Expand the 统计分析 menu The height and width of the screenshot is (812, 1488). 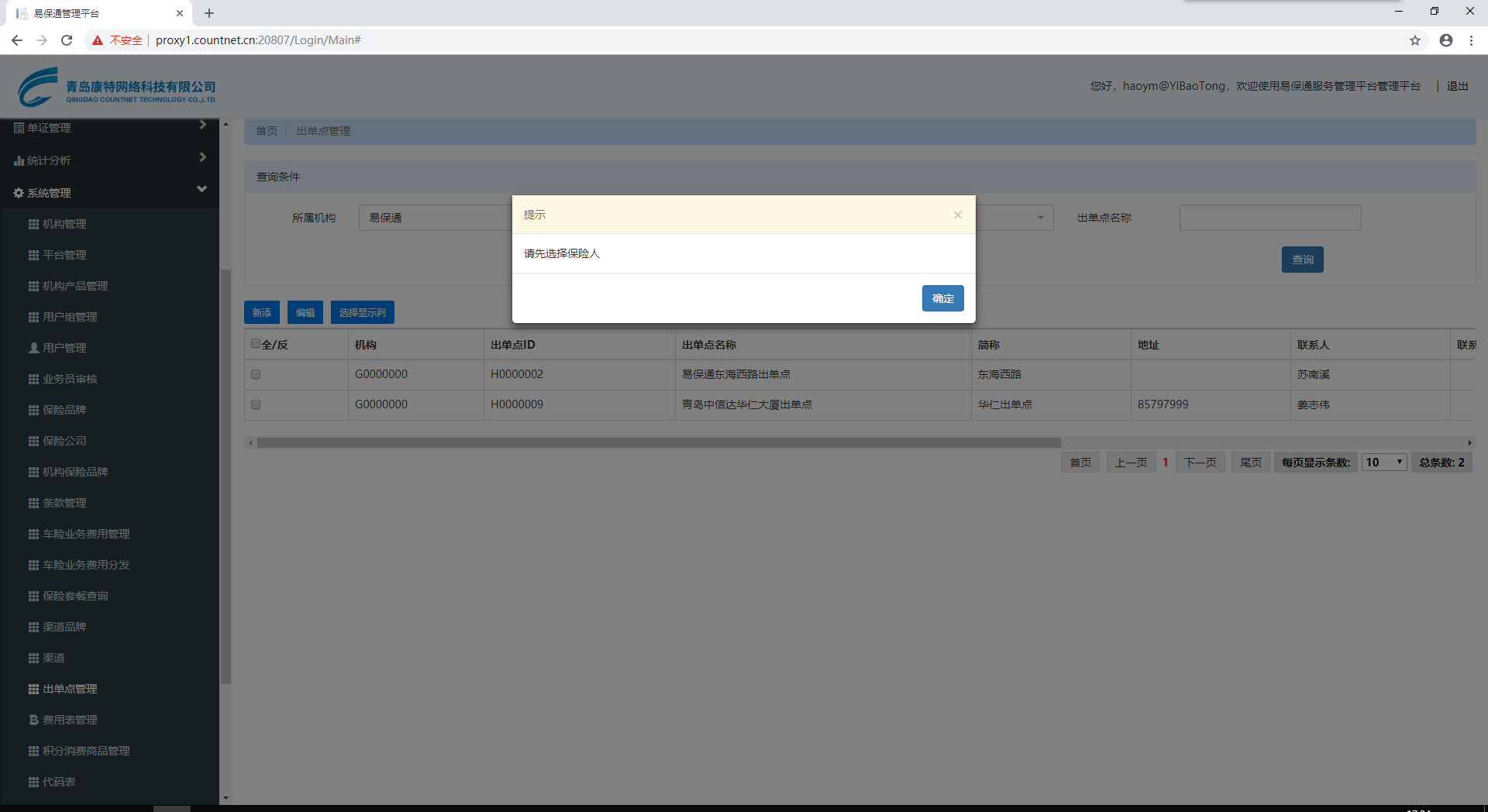tap(109, 160)
